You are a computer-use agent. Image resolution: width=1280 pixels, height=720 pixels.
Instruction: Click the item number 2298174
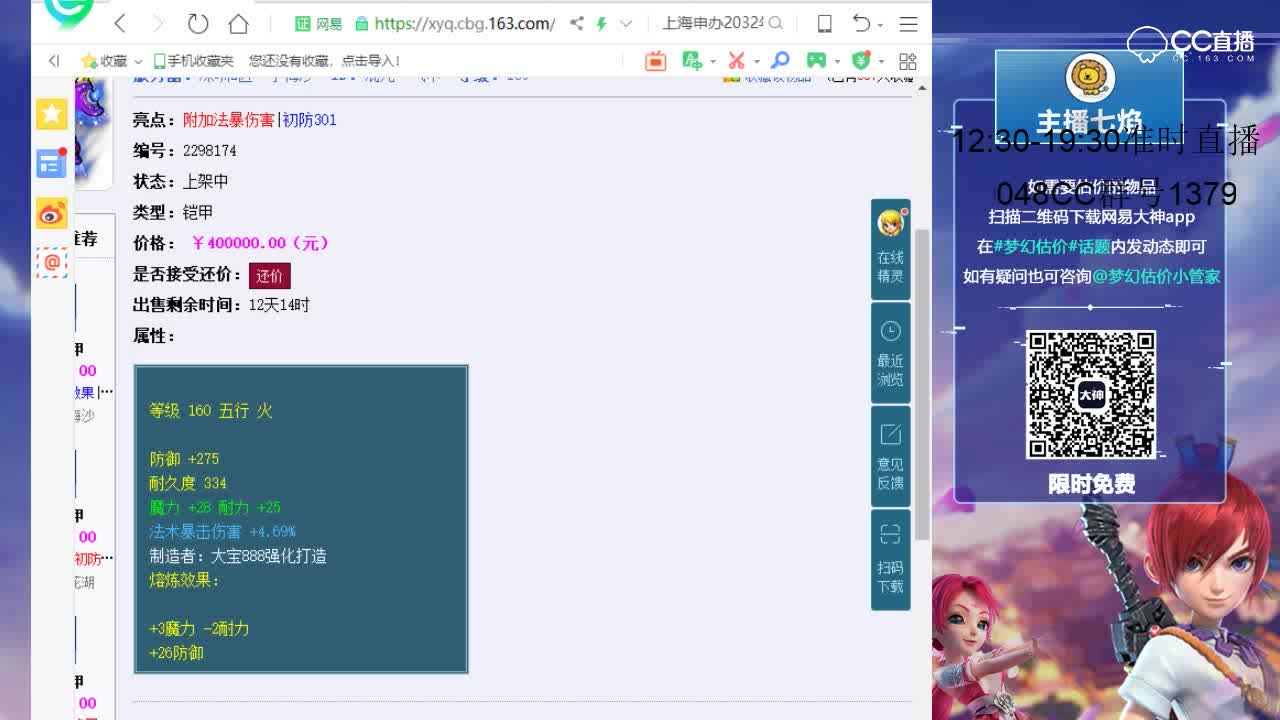[209, 151]
